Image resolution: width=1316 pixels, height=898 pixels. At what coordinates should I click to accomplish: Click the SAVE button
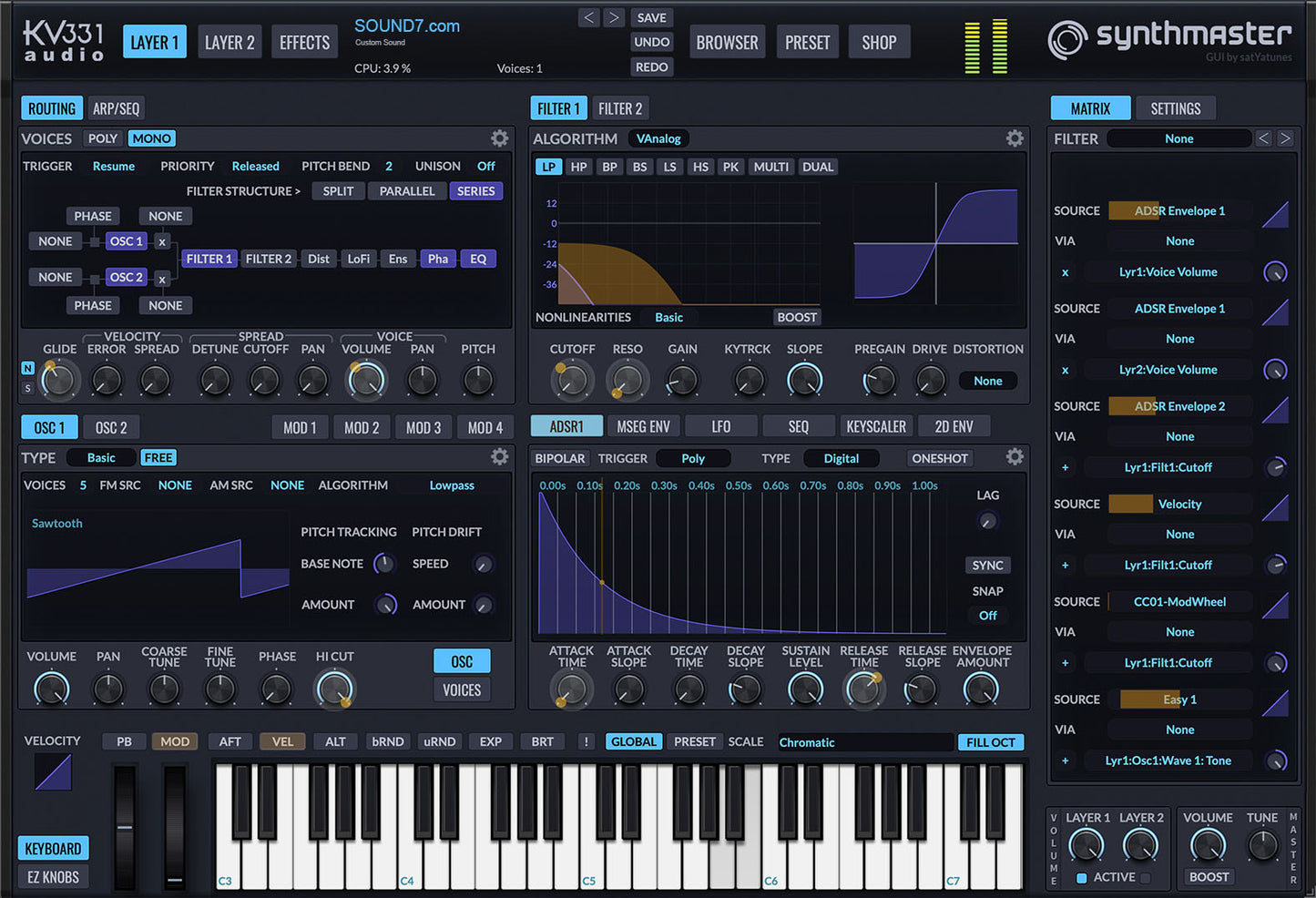652,17
